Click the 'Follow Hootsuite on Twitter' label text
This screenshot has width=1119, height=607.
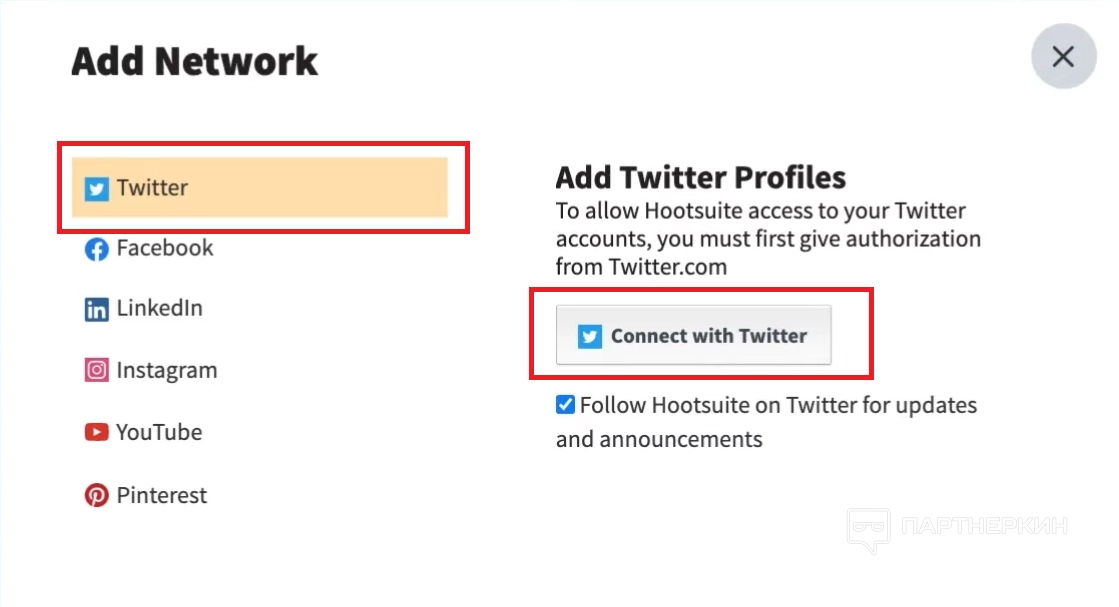click(778, 406)
